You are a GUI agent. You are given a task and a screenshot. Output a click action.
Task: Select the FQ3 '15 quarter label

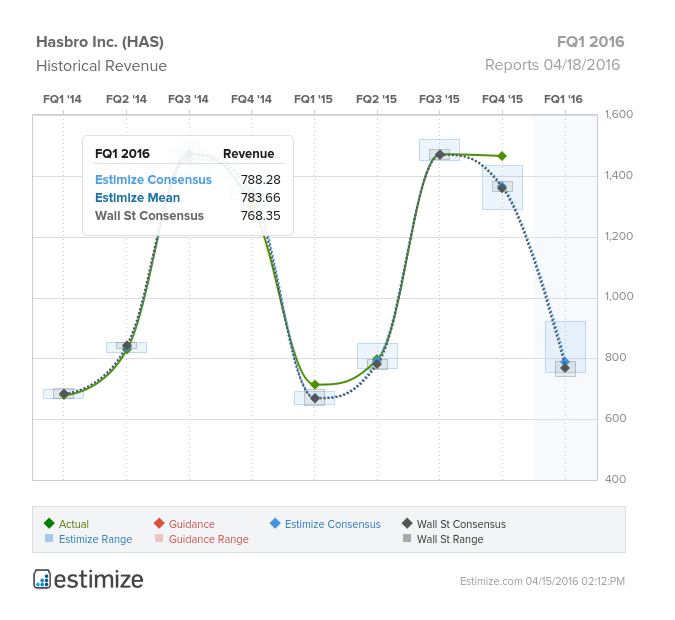tap(439, 99)
